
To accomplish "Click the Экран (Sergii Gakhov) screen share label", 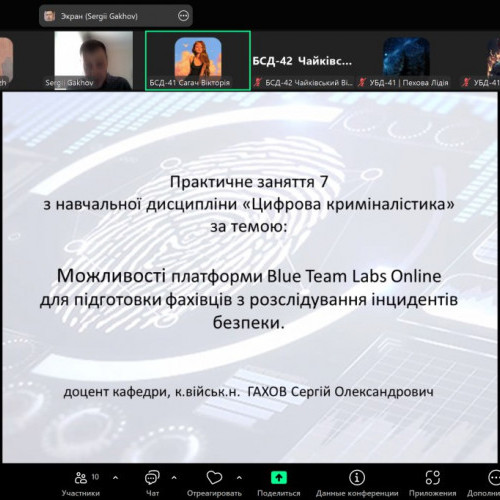I will (99, 16).
